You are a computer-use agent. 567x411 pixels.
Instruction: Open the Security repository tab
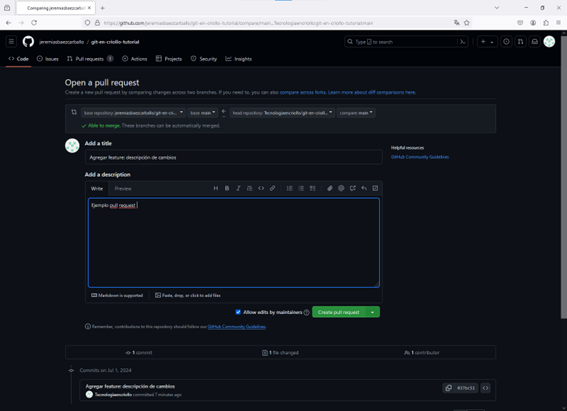pos(204,59)
